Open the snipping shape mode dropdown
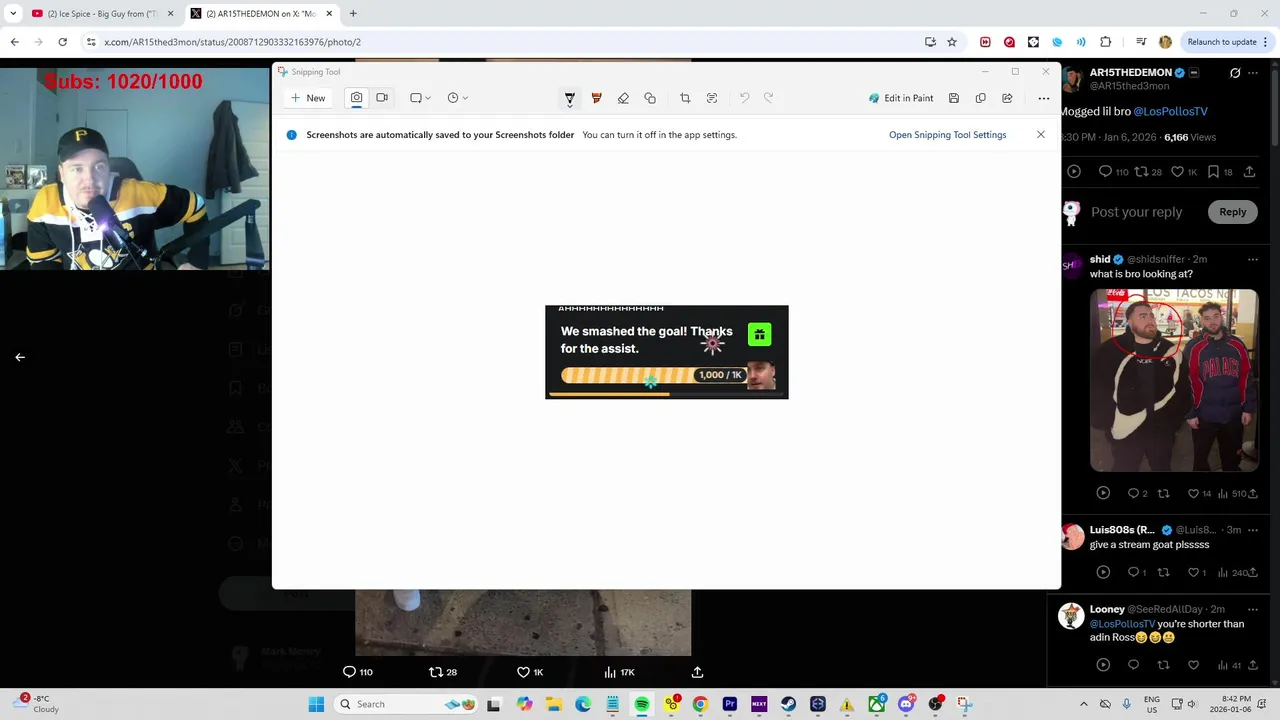Screen dimensions: 1280x720 click(420, 98)
